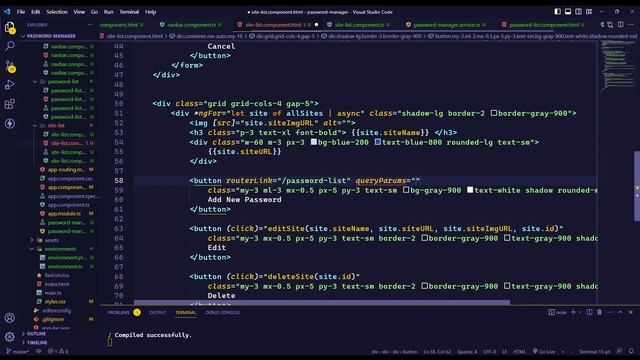Click the unsaved dot on site-list.component.html tab

[316, 25]
